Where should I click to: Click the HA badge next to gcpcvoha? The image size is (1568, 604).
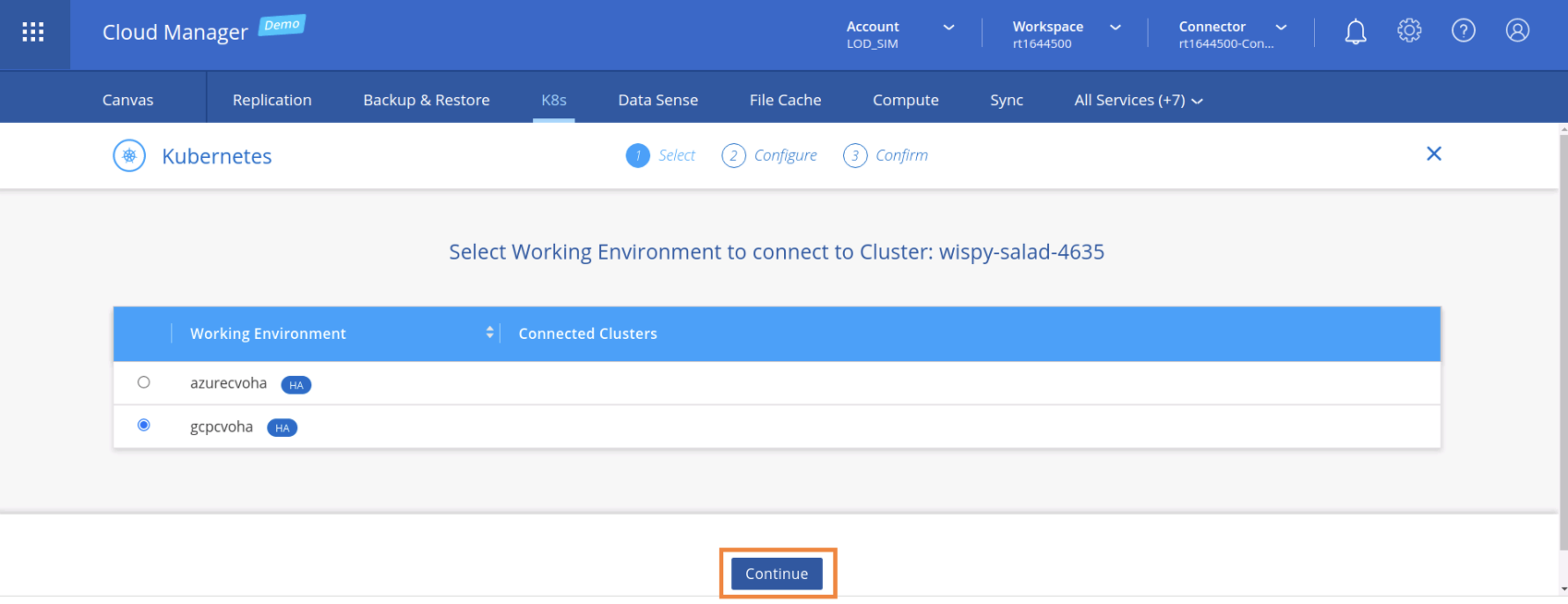(x=283, y=428)
